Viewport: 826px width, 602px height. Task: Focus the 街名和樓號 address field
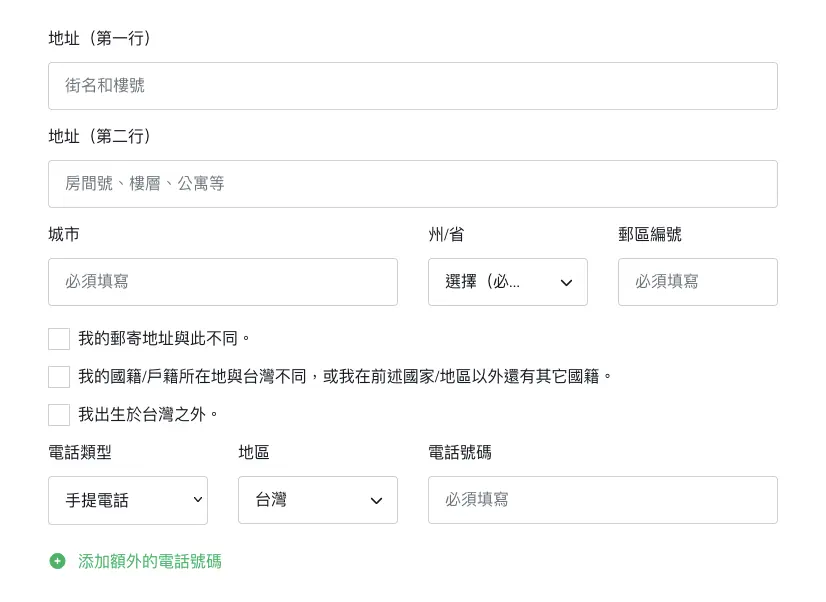click(412, 86)
